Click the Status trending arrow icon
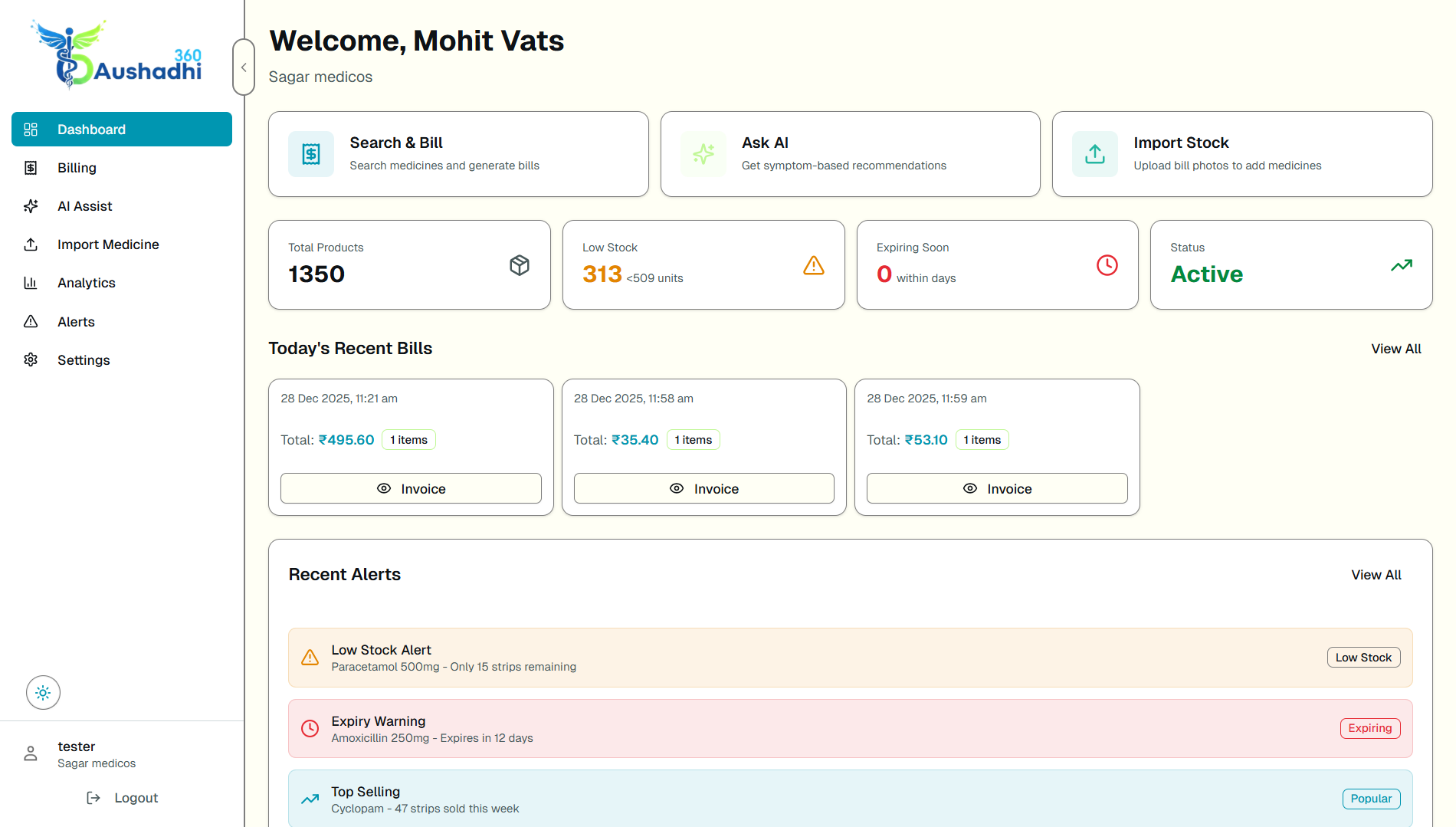This screenshot has height=827, width=1456. click(x=1402, y=265)
